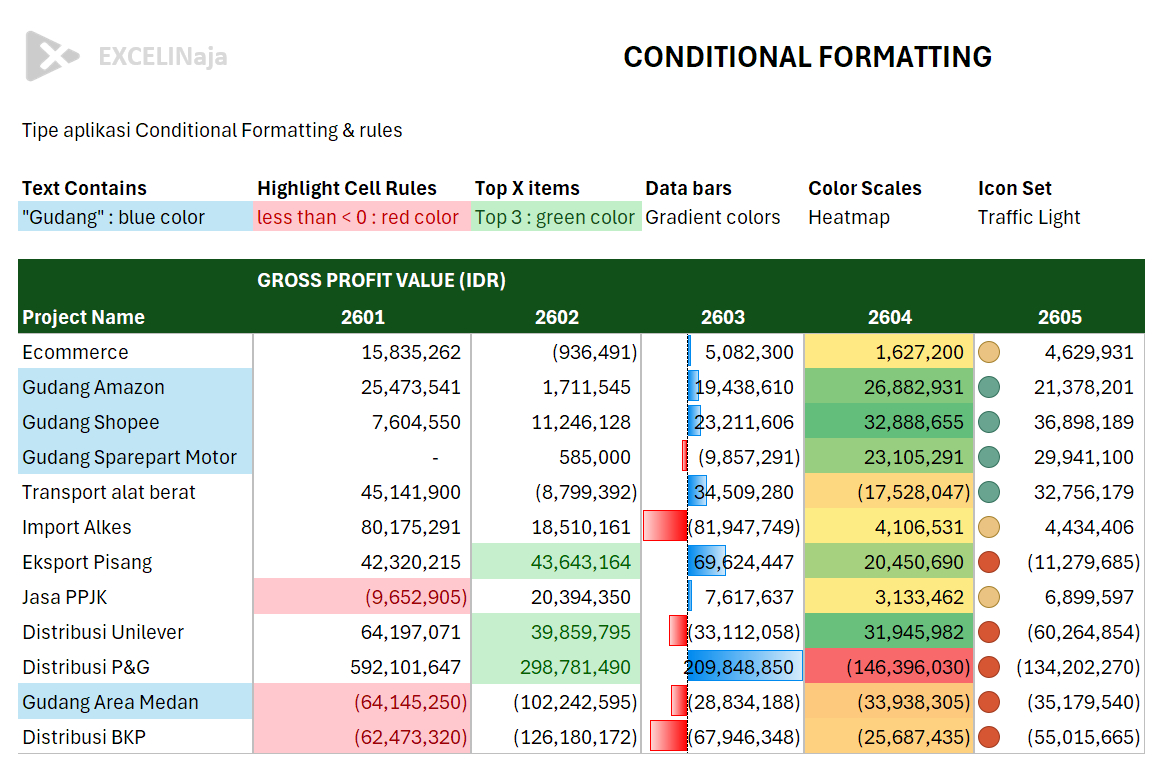Select the dark green heatmap cell 32,888,655
Image resolution: width=1156 pixels, height=763 pixels.
(x=889, y=422)
